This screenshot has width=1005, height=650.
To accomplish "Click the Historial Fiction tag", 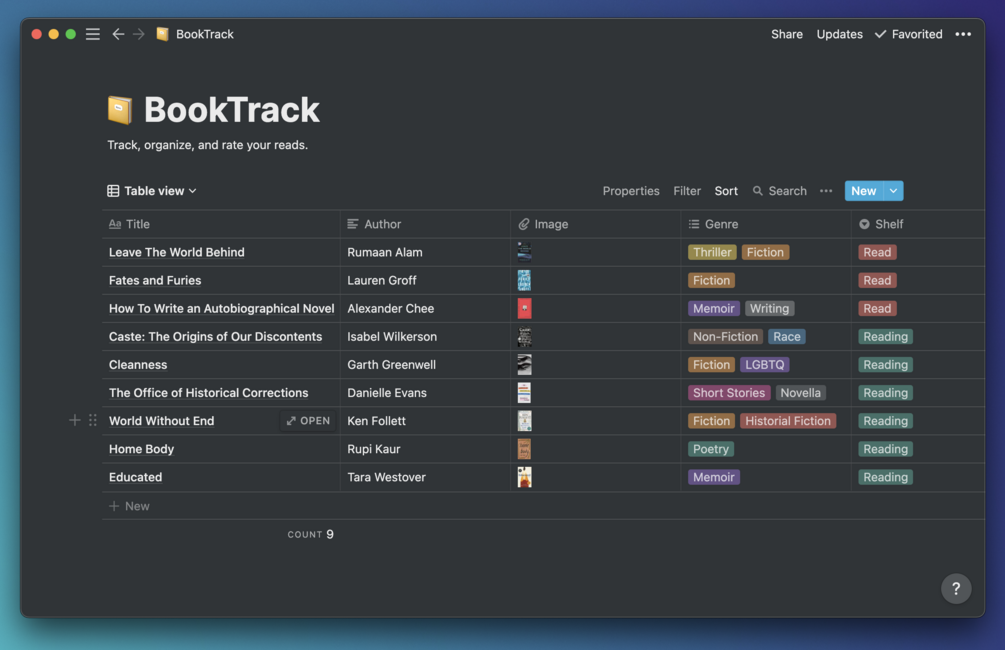I will click(788, 421).
